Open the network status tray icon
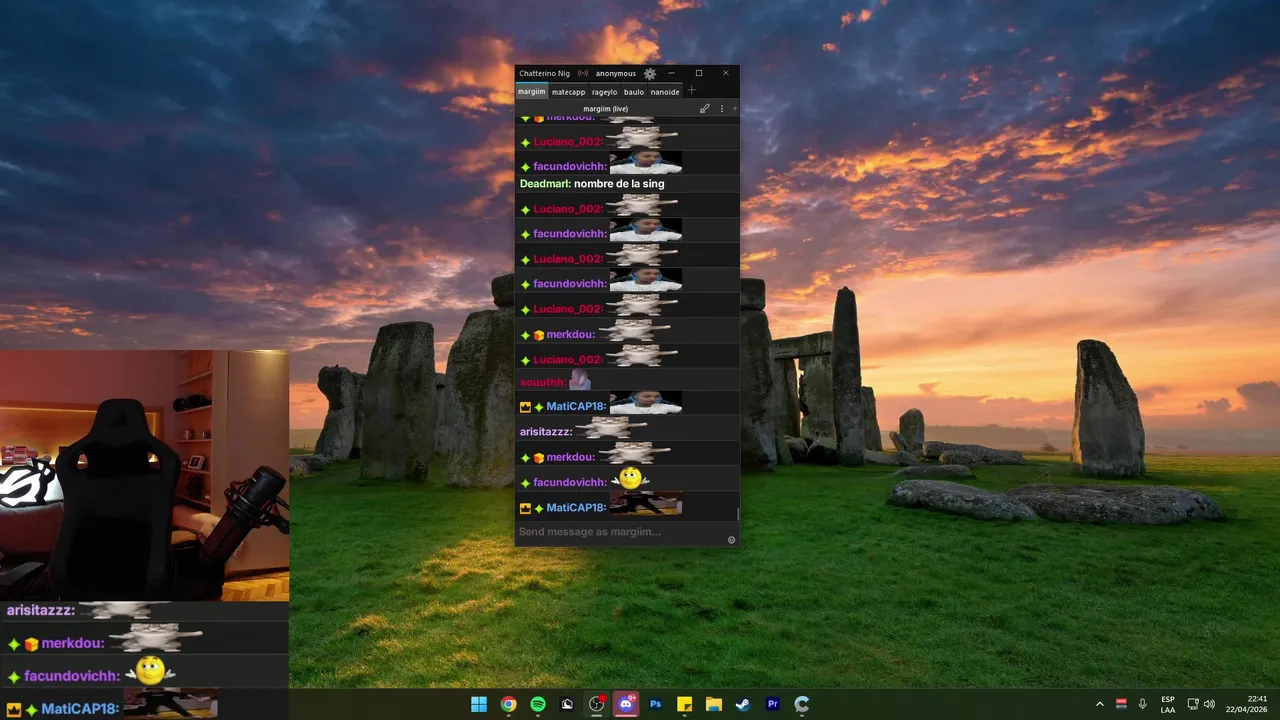1280x720 pixels. pos(1193,704)
